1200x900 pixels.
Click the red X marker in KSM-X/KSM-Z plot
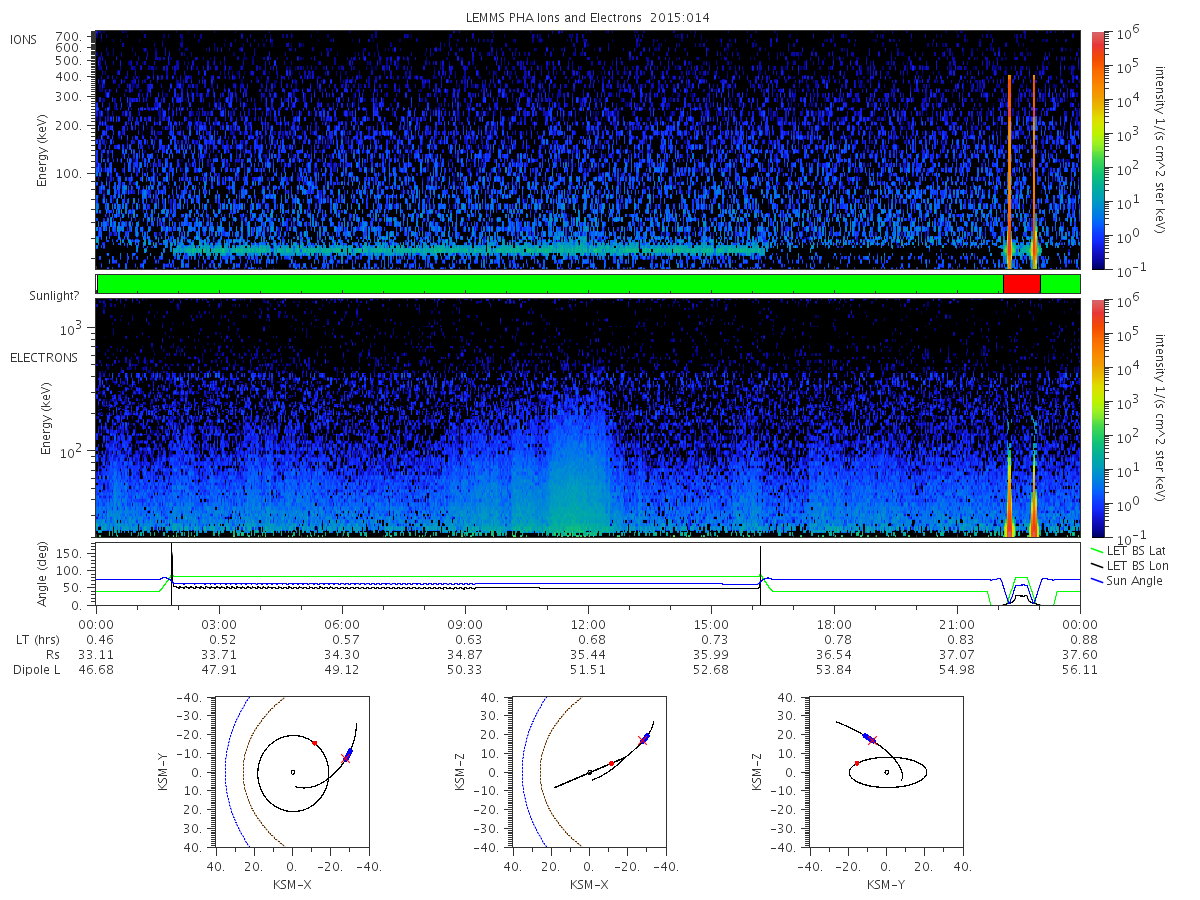643,740
